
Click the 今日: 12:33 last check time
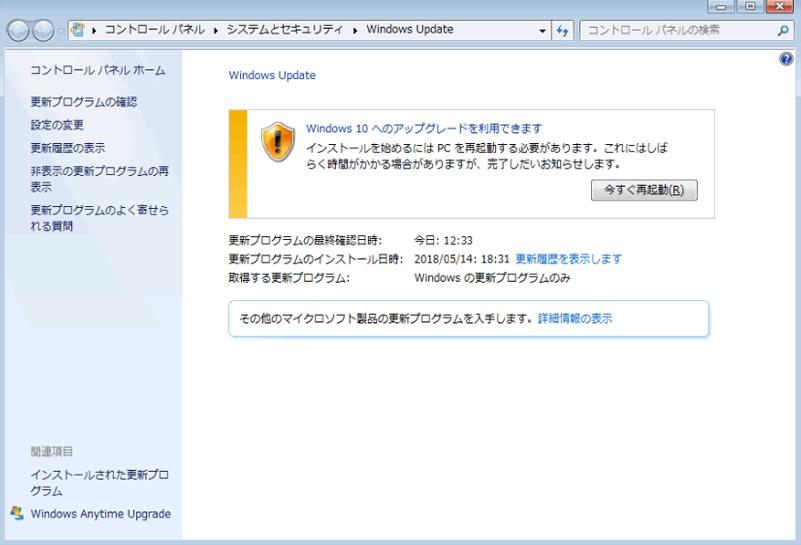(x=443, y=241)
